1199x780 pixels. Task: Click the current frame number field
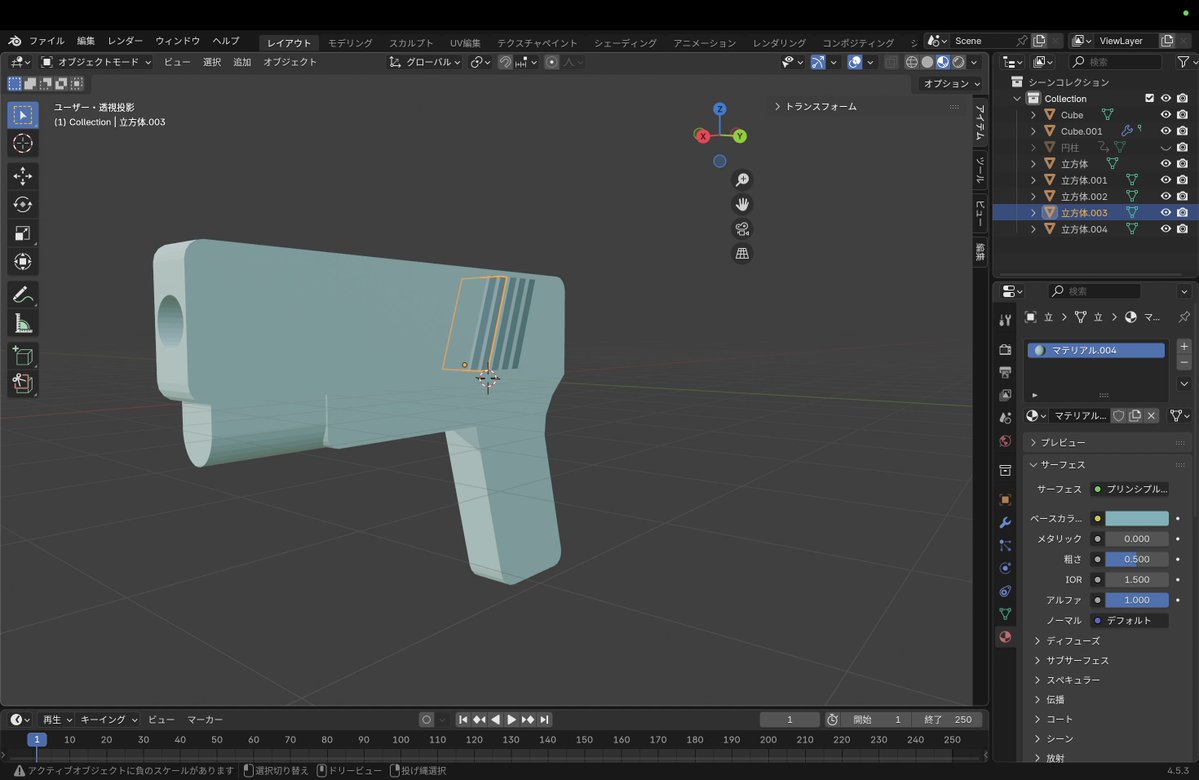click(x=789, y=720)
